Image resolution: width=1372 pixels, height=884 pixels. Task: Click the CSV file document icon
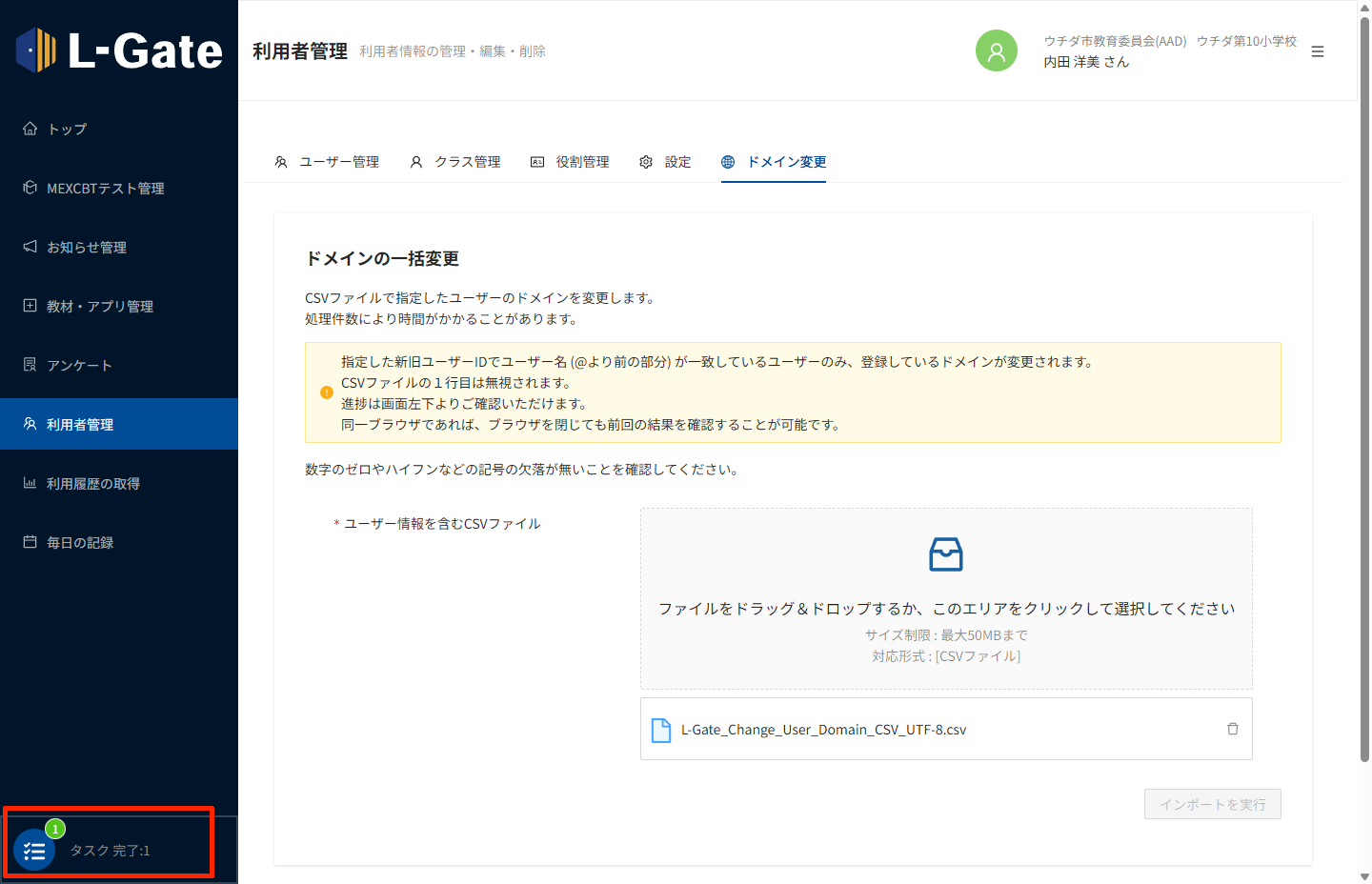click(x=660, y=730)
